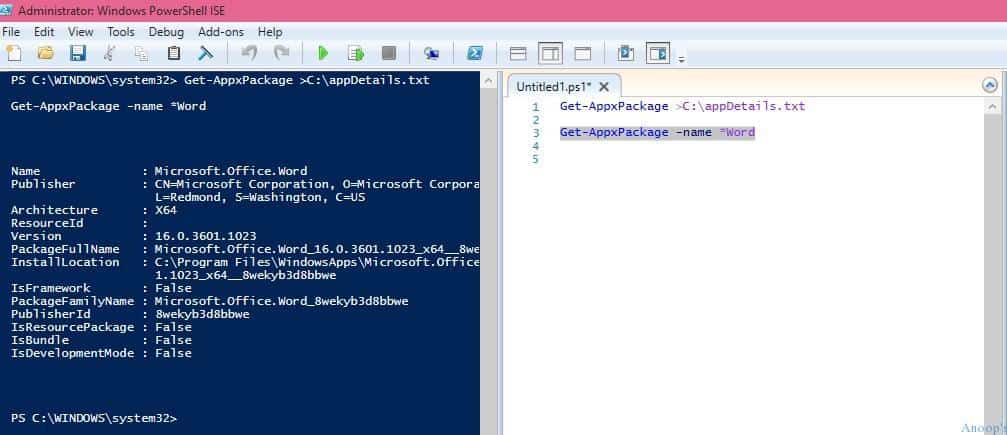This screenshot has height=435, width=1007.
Task: Click the Microsoft.Office.Word name value
Action: coord(231,171)
